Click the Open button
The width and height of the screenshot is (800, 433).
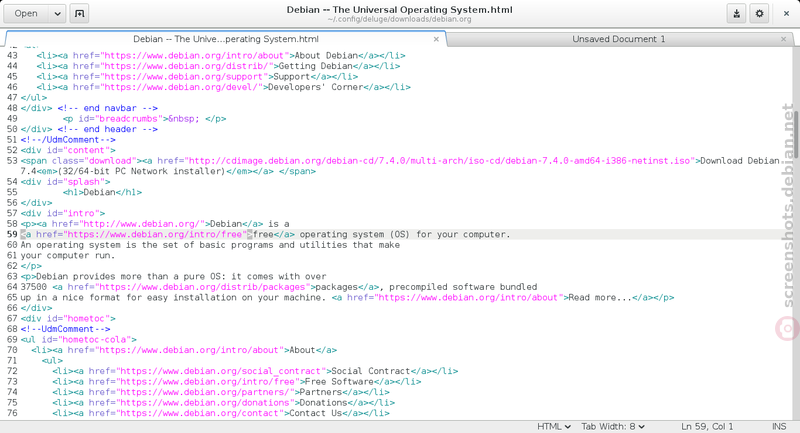26,14
